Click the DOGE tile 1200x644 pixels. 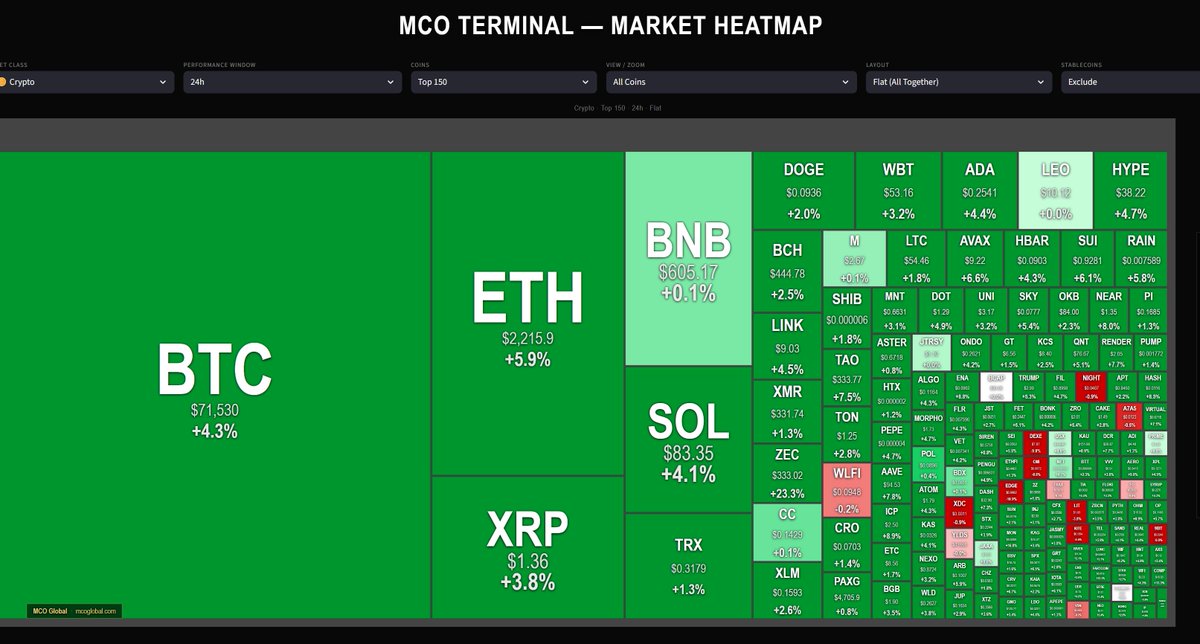click(803, 190)
